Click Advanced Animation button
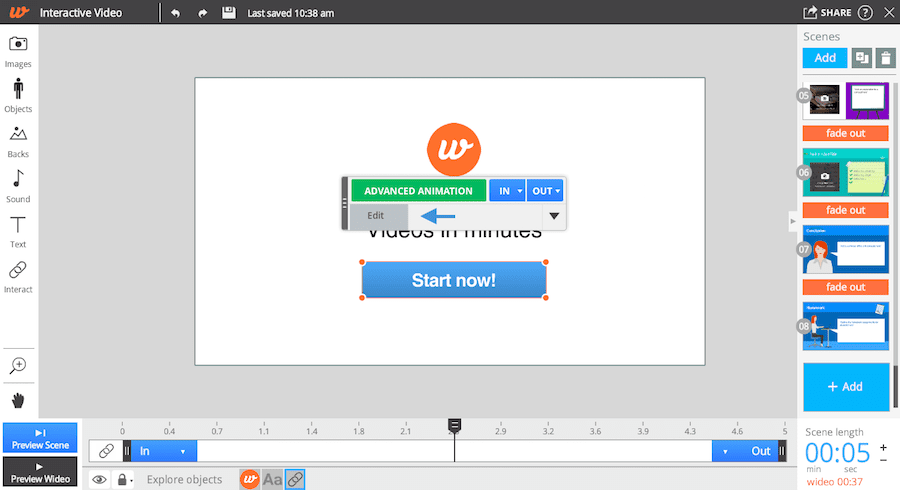This screenshot has height=490, width=900. click(x=418, y=191)
